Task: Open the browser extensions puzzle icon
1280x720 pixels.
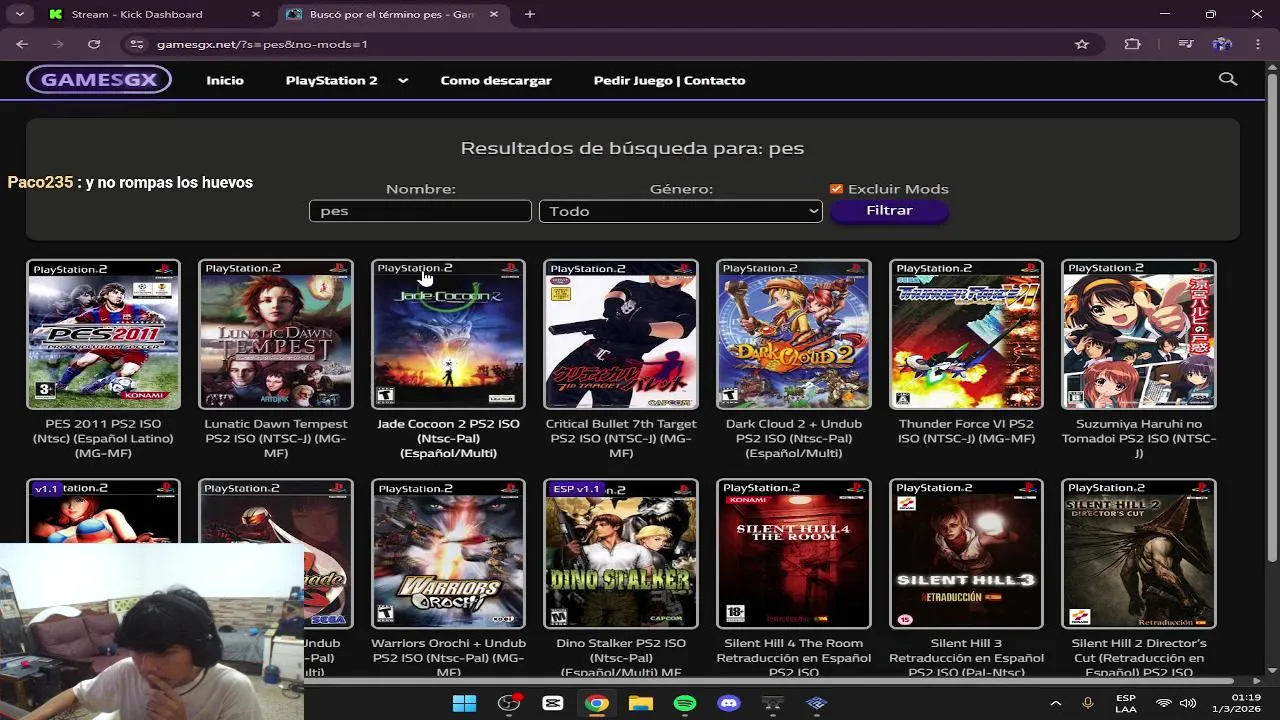Action: (x=1132, y=44)
